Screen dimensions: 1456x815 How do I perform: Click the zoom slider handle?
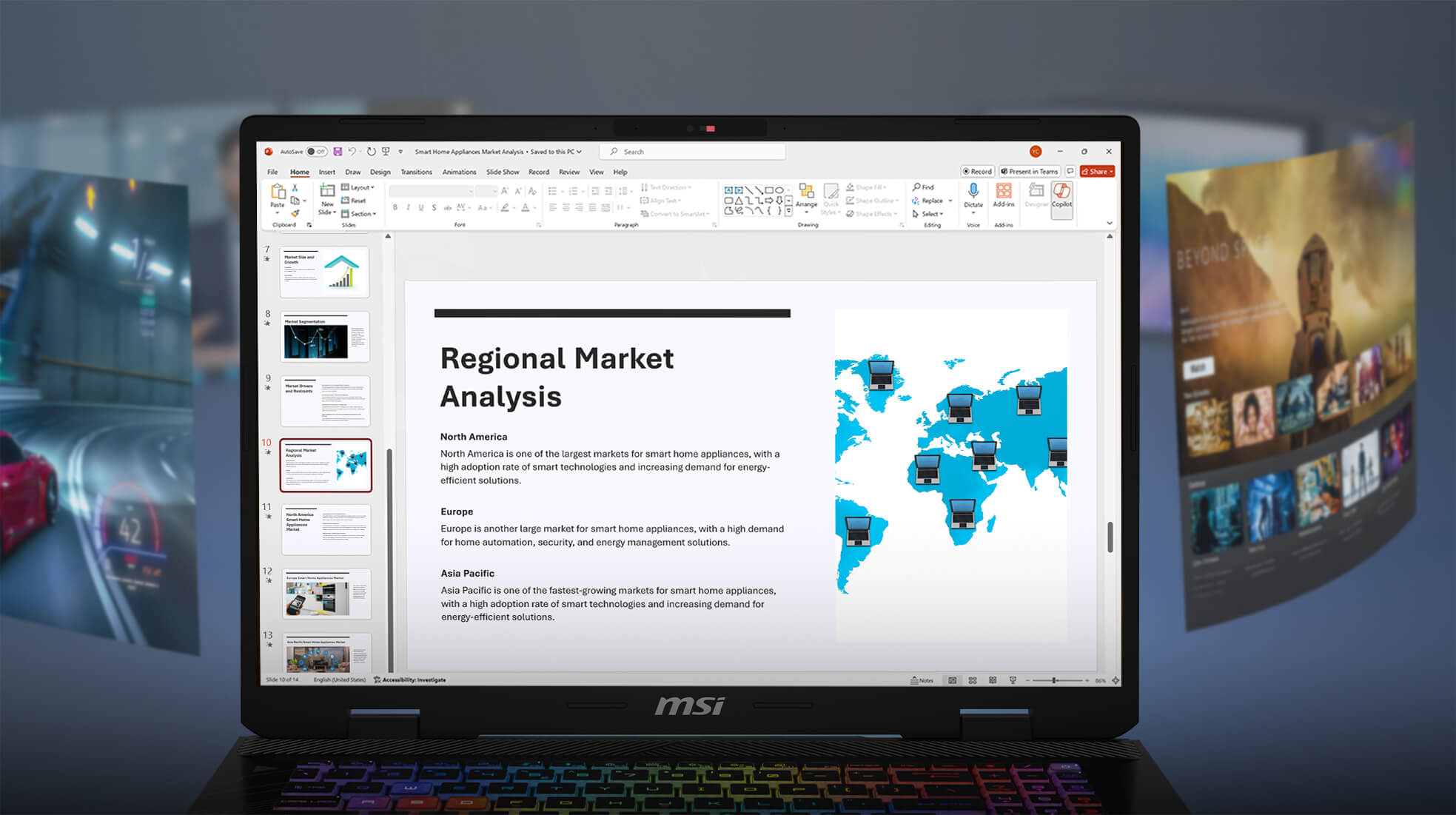coord(1054,680)
